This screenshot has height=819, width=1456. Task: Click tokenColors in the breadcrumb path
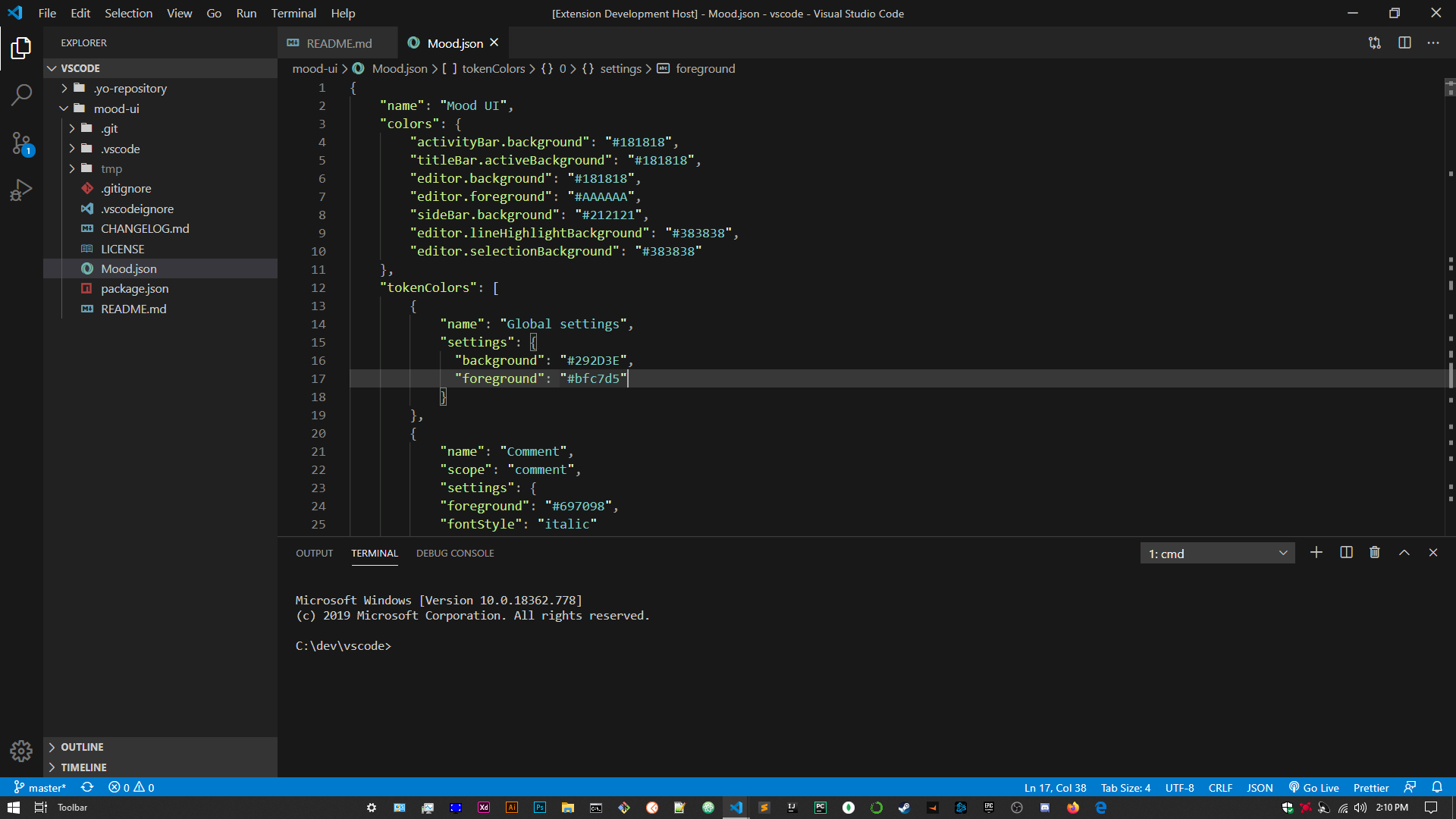click(493, 68)
